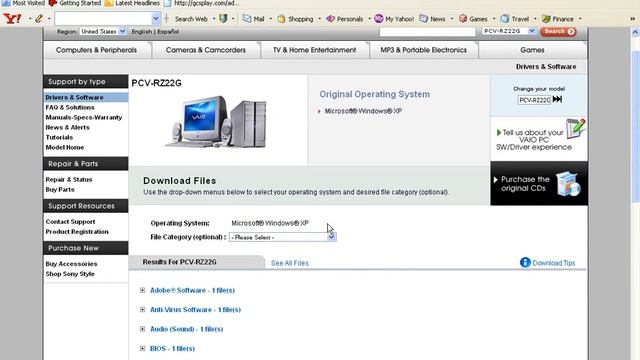Click Tell us about your VAIO PC link
This screenshot has width=640, height=360.
[x=534, y=140]
